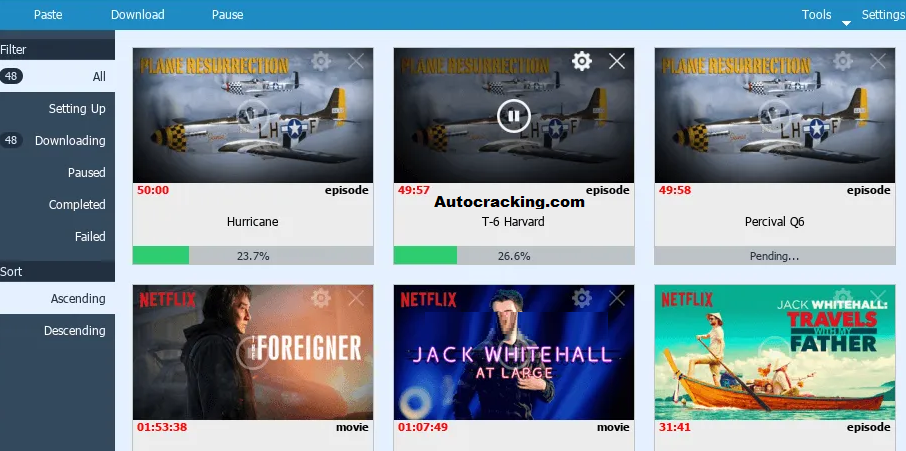The height and width of the screenshot is (451, 906).
Task: Open gear settings on Percival Q6 card
Action: coord(843,61)
